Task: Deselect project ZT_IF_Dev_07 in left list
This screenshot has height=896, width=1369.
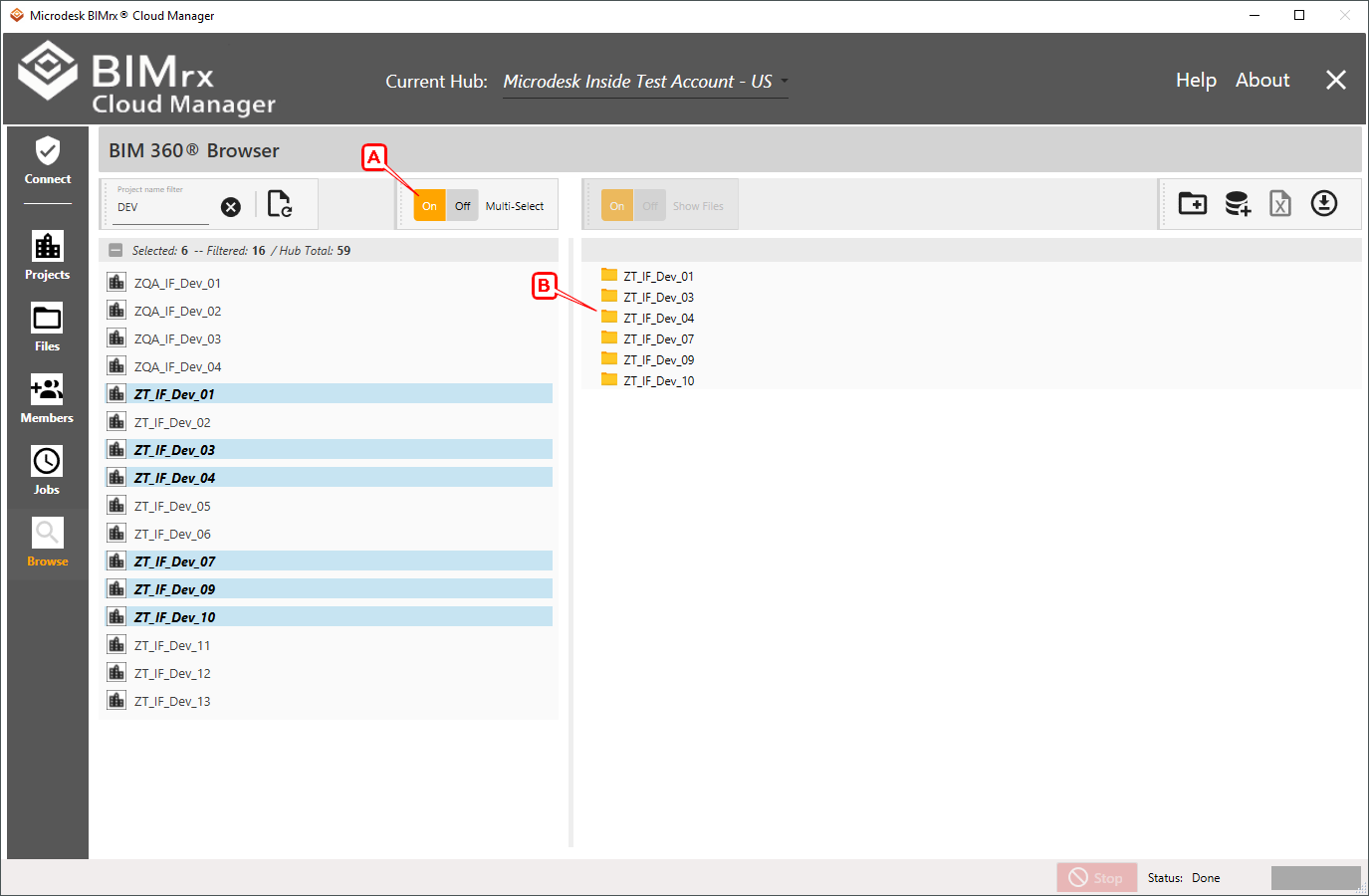Action: pyautogui.click(x=329, y=561)
